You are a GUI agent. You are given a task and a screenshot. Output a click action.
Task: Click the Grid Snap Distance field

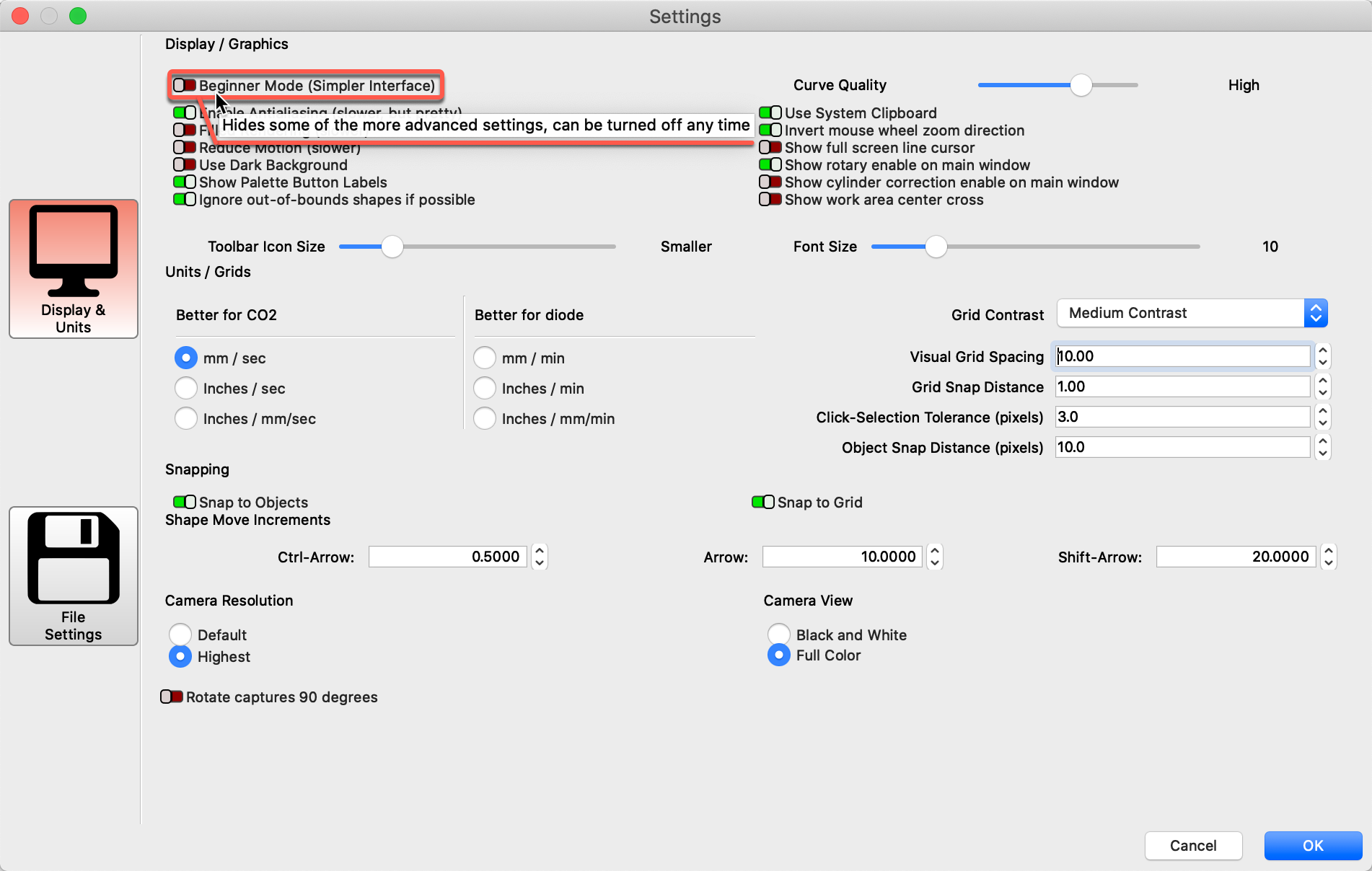(x=1182, y=387)
